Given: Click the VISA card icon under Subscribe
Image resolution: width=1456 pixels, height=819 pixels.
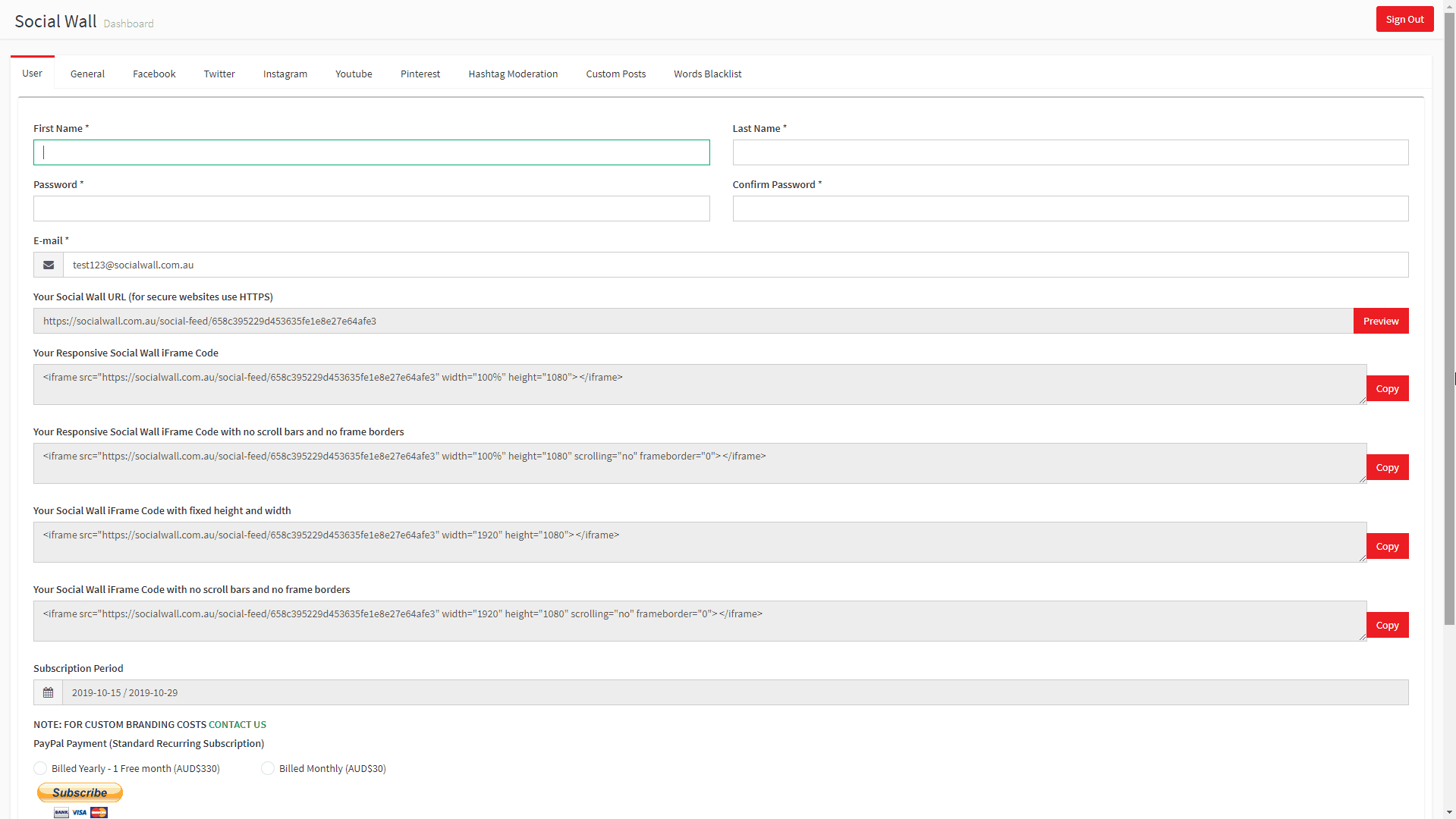Looking at the screenshot, I should [x=80, y=812].
